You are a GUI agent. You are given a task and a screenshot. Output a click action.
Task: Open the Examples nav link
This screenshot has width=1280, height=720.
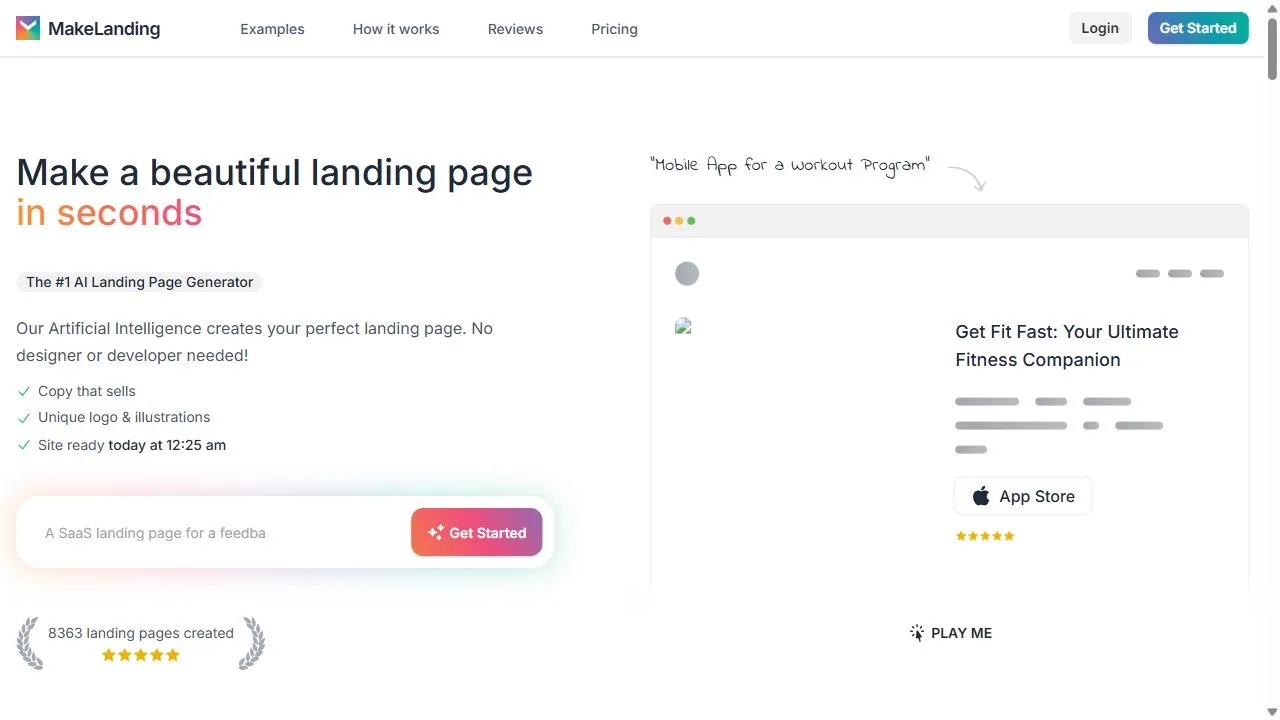272,29
